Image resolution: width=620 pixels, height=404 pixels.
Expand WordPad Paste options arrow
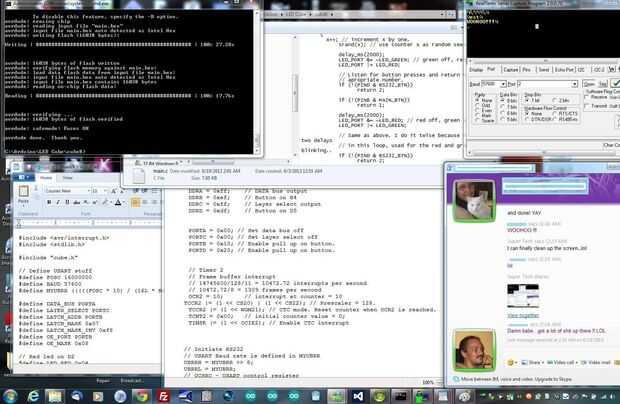point(23,206)
